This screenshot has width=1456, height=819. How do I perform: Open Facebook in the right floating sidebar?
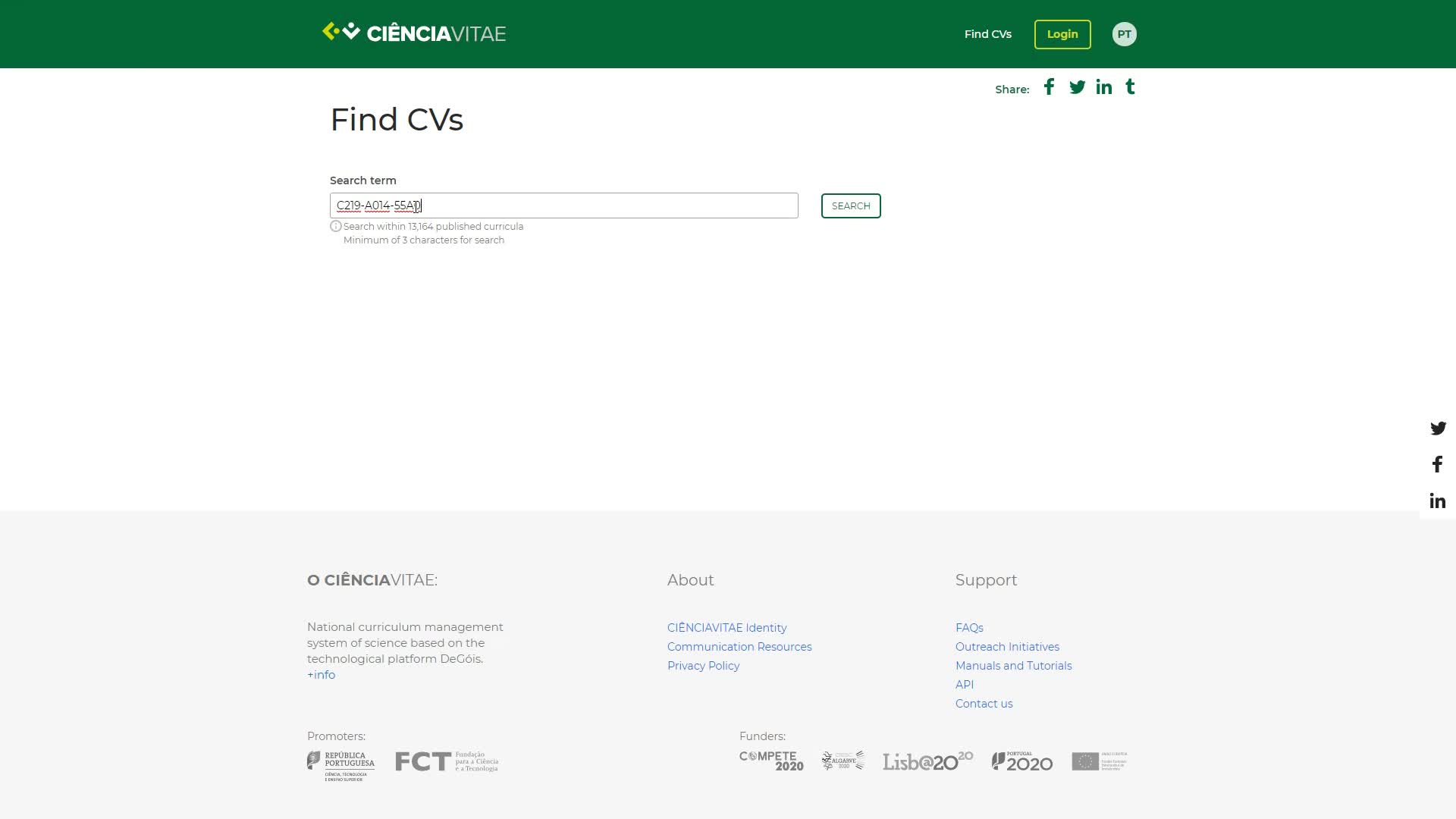[1437, 464]
